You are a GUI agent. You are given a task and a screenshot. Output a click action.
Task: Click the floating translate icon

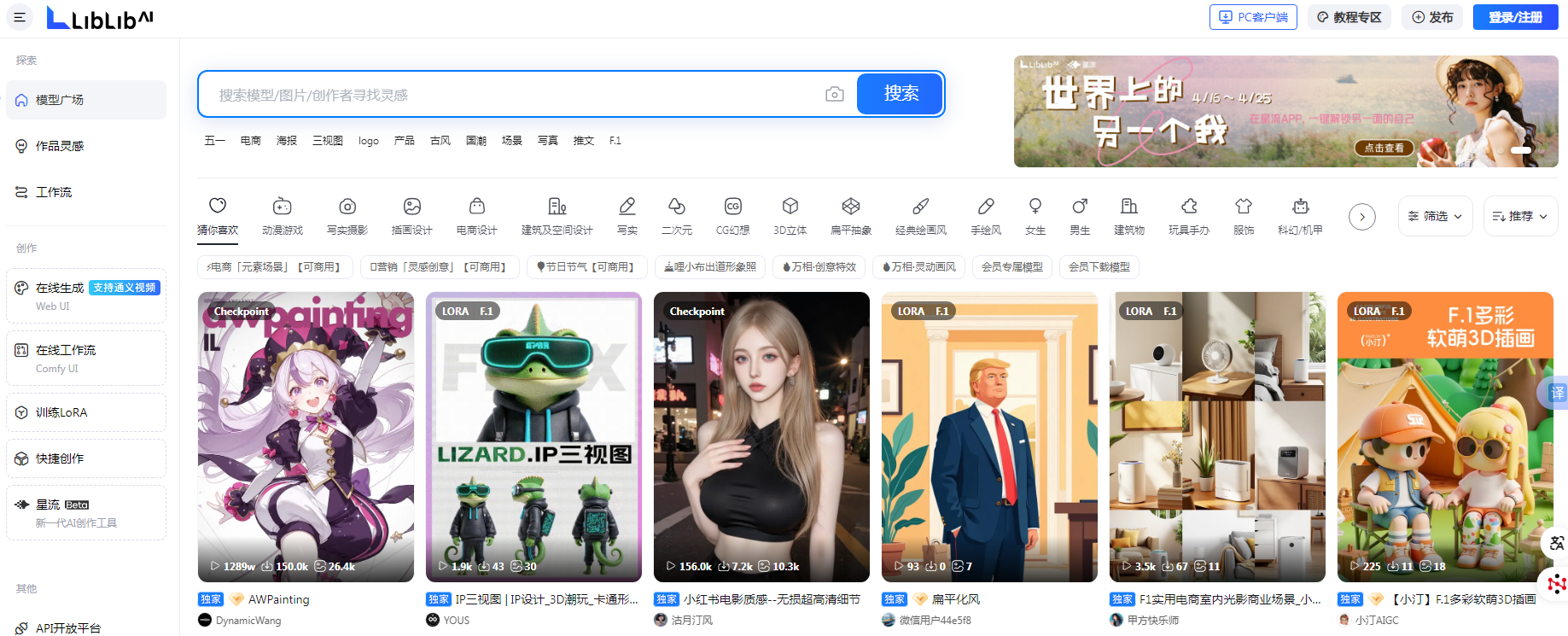(x=1556, y=393)
